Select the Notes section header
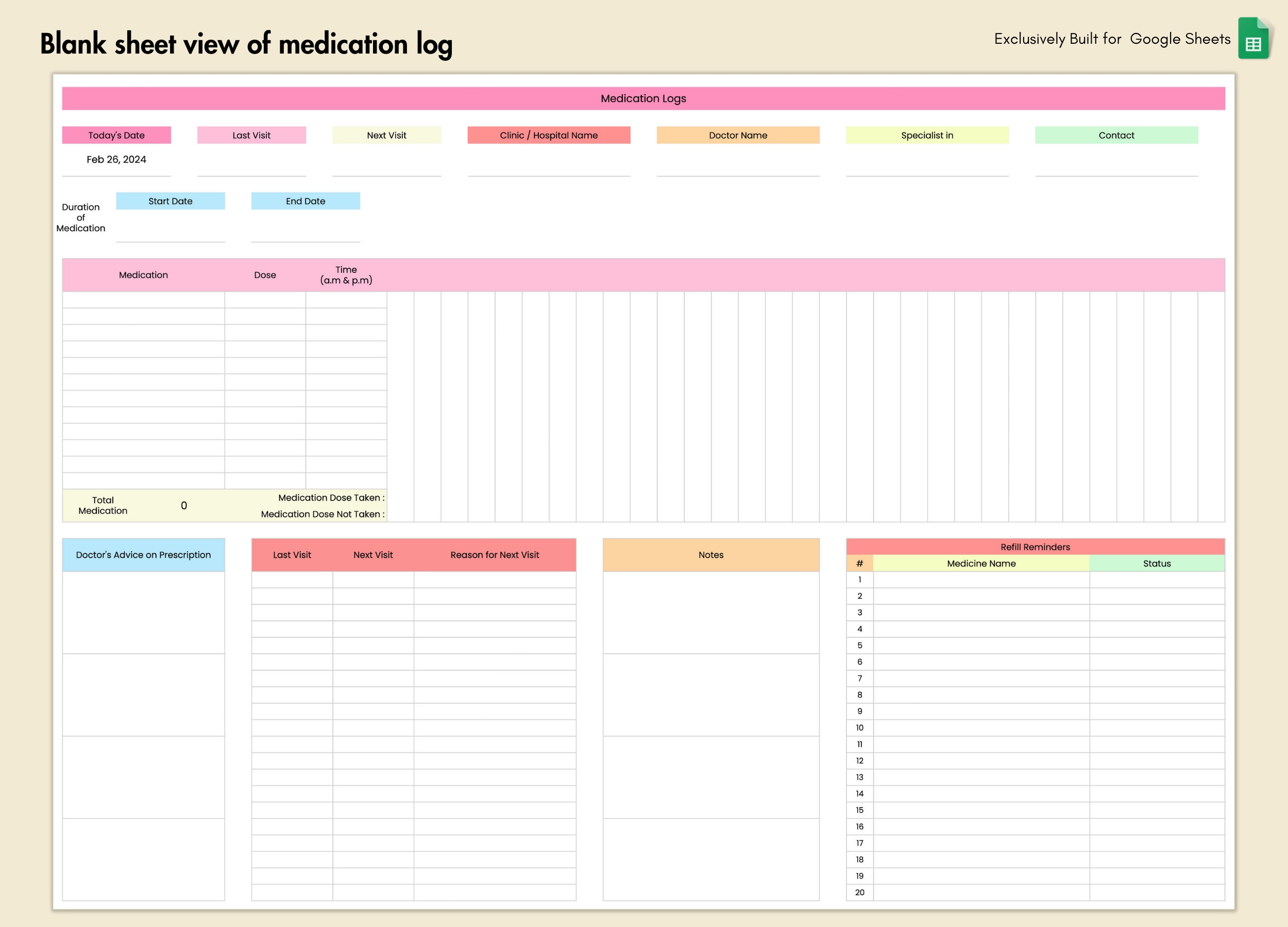This screenshot has width=1288, height=927. click(710, 555)
